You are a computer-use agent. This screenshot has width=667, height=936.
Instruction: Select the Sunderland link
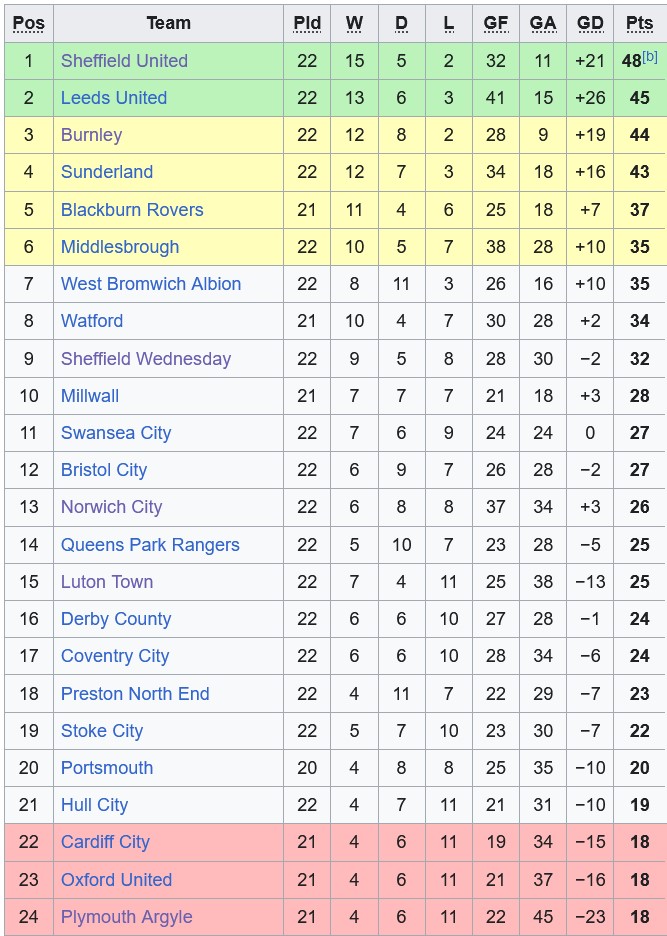[x=107, y=172]
